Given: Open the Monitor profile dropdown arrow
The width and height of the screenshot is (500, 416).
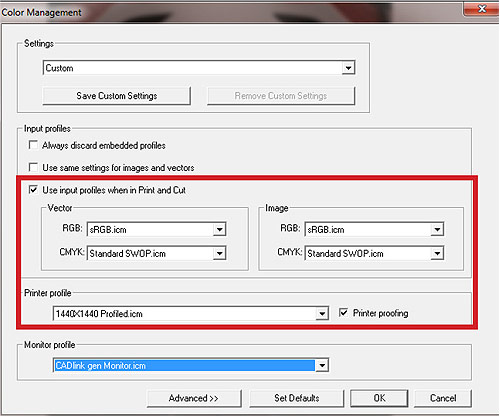Looking at the screenshot, I should click(322, 365).
